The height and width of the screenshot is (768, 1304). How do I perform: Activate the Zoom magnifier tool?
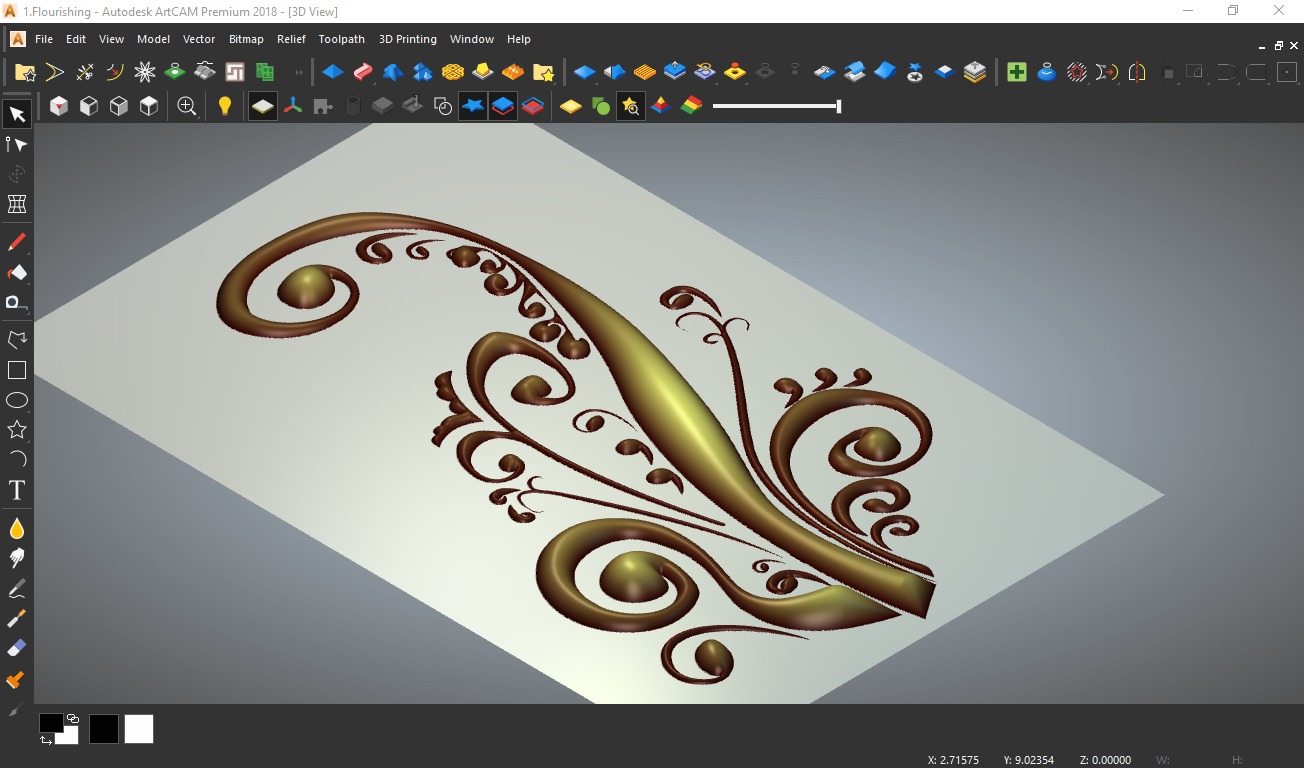[x=186, y=105]
